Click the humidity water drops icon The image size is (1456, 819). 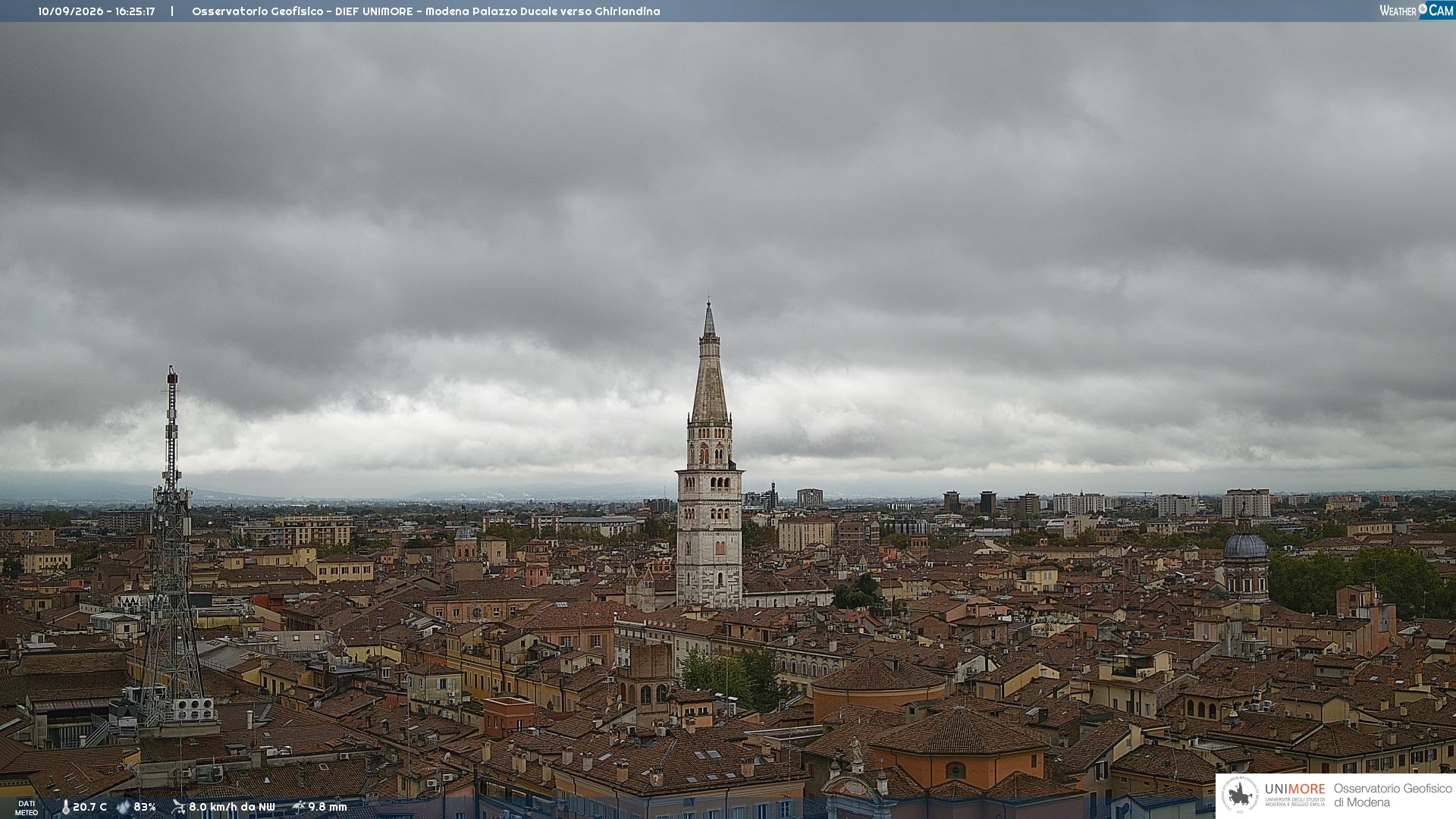(124, 808)
